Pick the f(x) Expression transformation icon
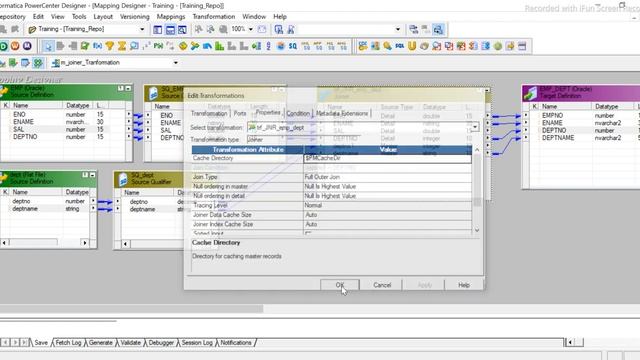Screen dimensions: 640x360 click(97, 46)
